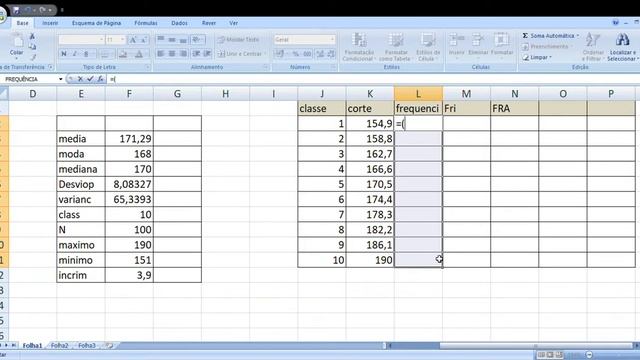Open the Fórmulas ribbon tab
Screen dimensions: 640x360
pyautogui.click(x=146, y=23)
